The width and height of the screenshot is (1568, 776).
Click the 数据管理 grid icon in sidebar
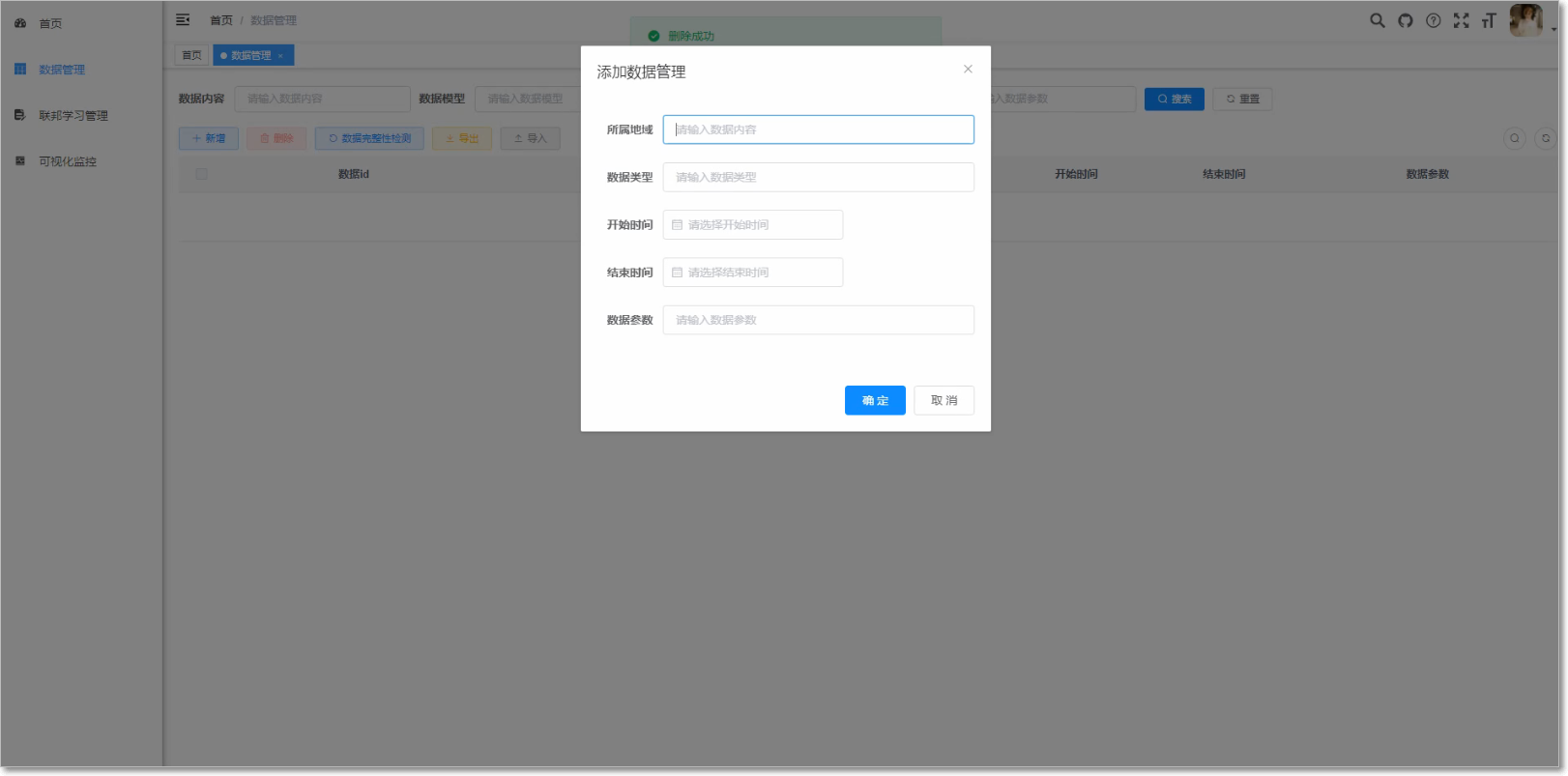[x=20, y=69]
